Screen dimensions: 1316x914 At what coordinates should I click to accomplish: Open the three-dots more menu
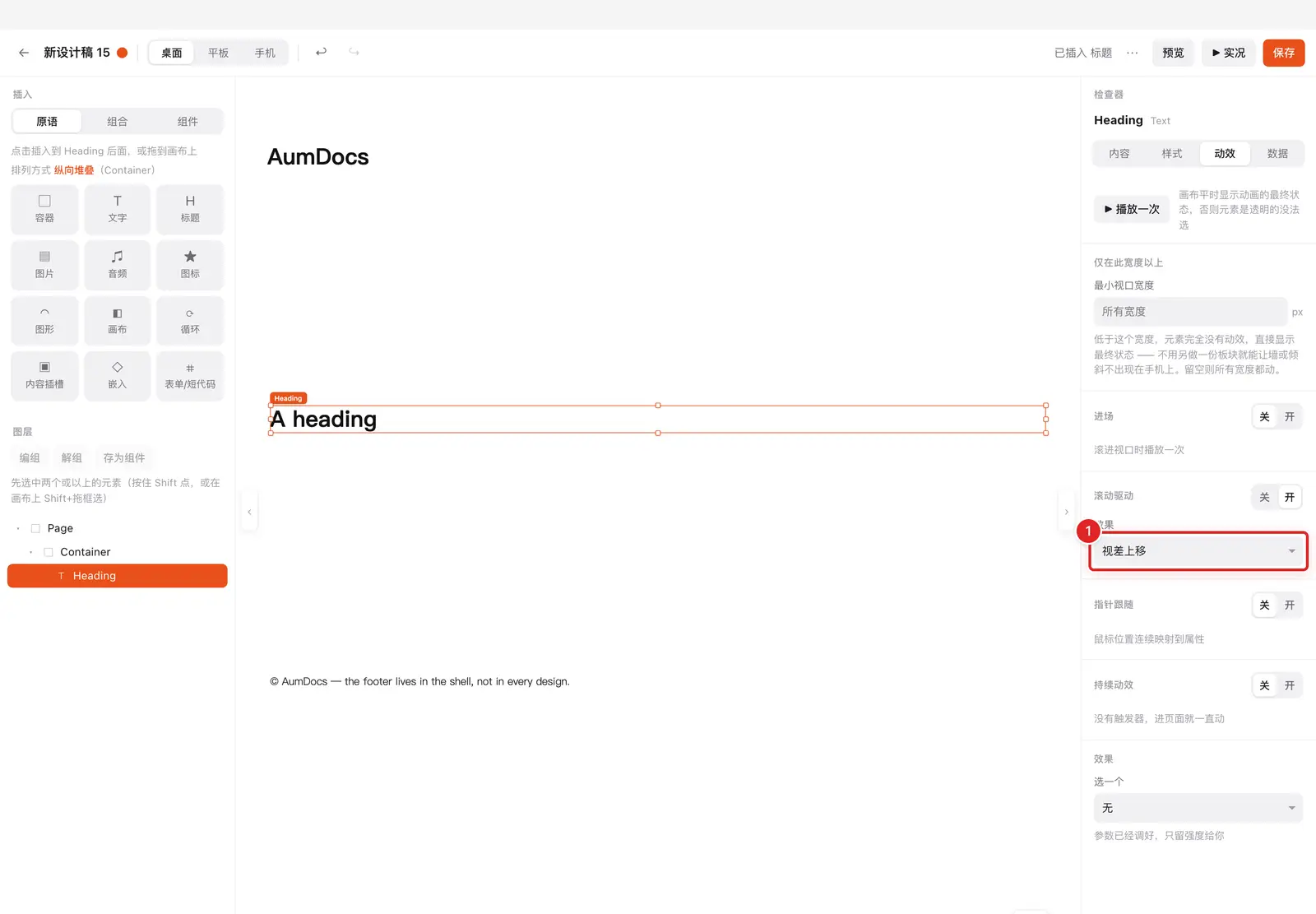coord(1133,53)
